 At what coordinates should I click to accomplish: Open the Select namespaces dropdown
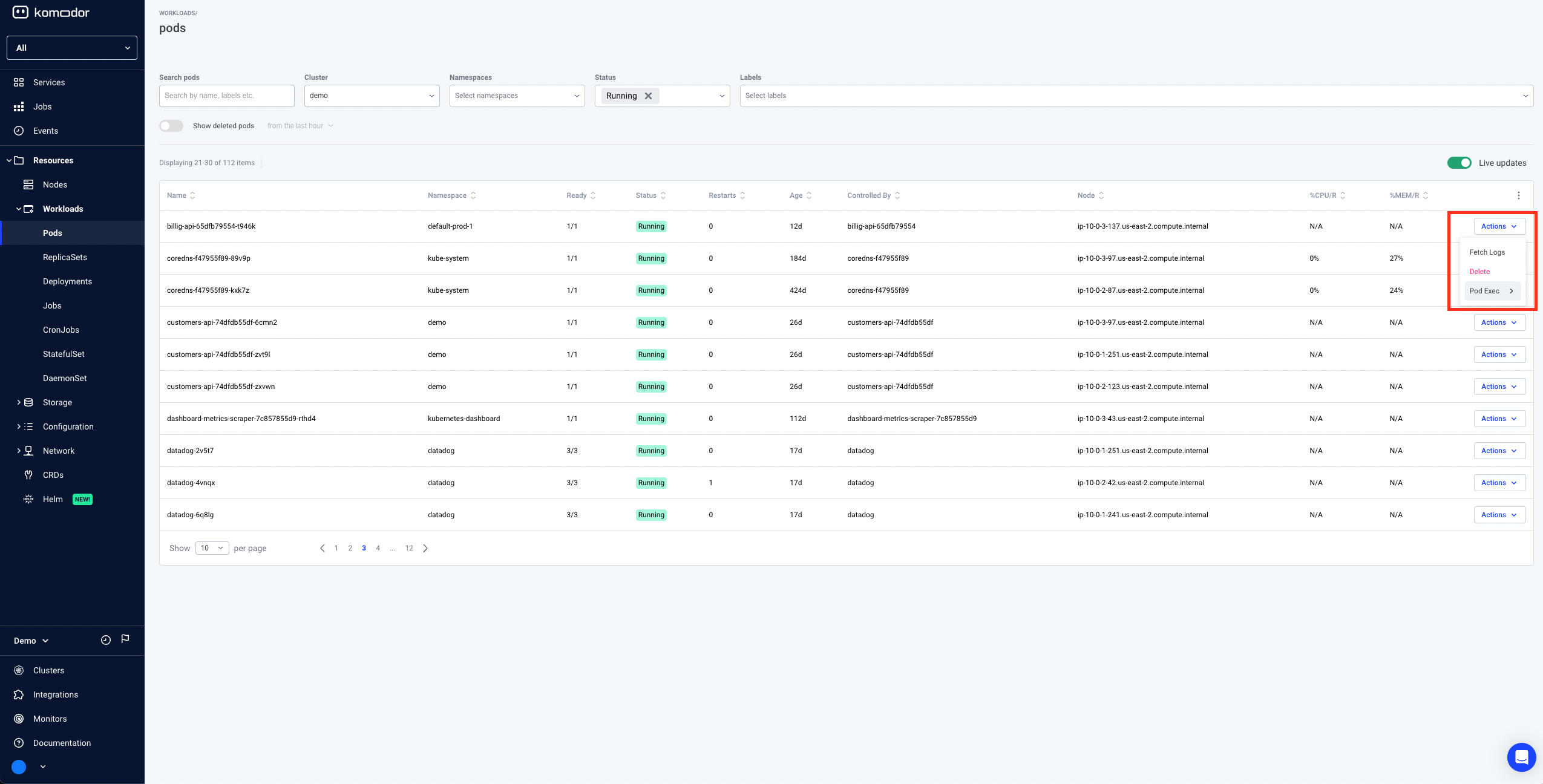517,96
